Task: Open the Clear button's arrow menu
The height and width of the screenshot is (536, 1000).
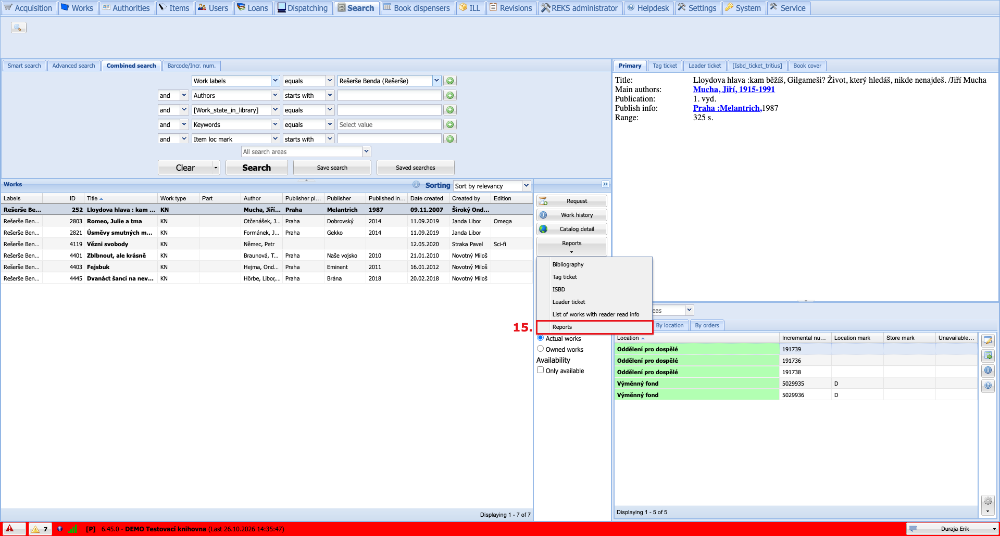Action: click(x=216, y=168)
